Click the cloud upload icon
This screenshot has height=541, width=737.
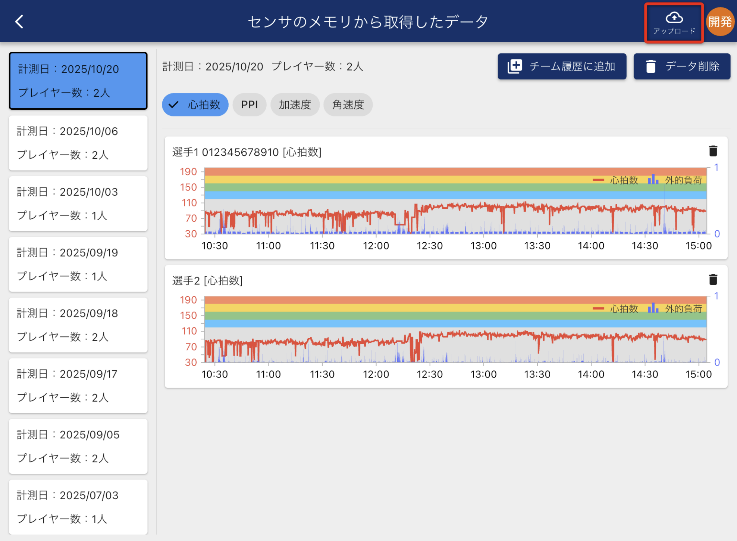click(x=674, y=21)
